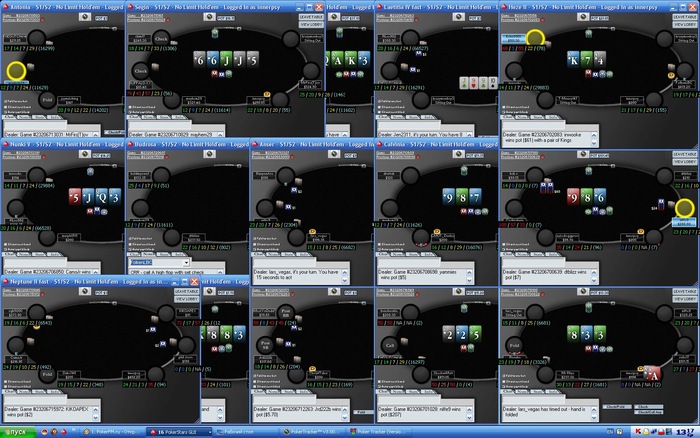Click chat input field in Neptune II table

pyautogui.click(x=35, y=399)
